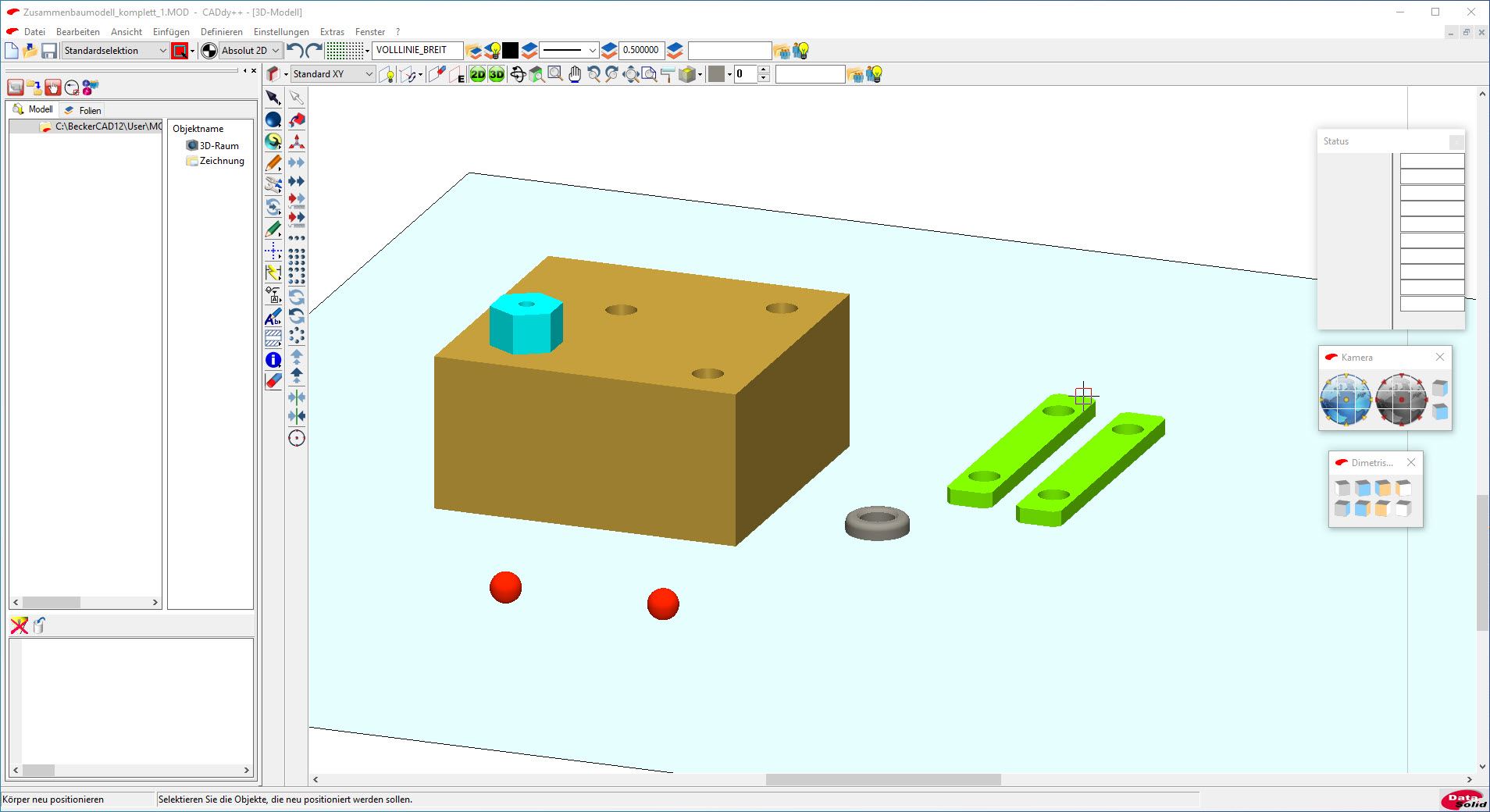1490x812 pixels.
Task: Close the Dimetris view panel
Action: tap(1411, 462)
